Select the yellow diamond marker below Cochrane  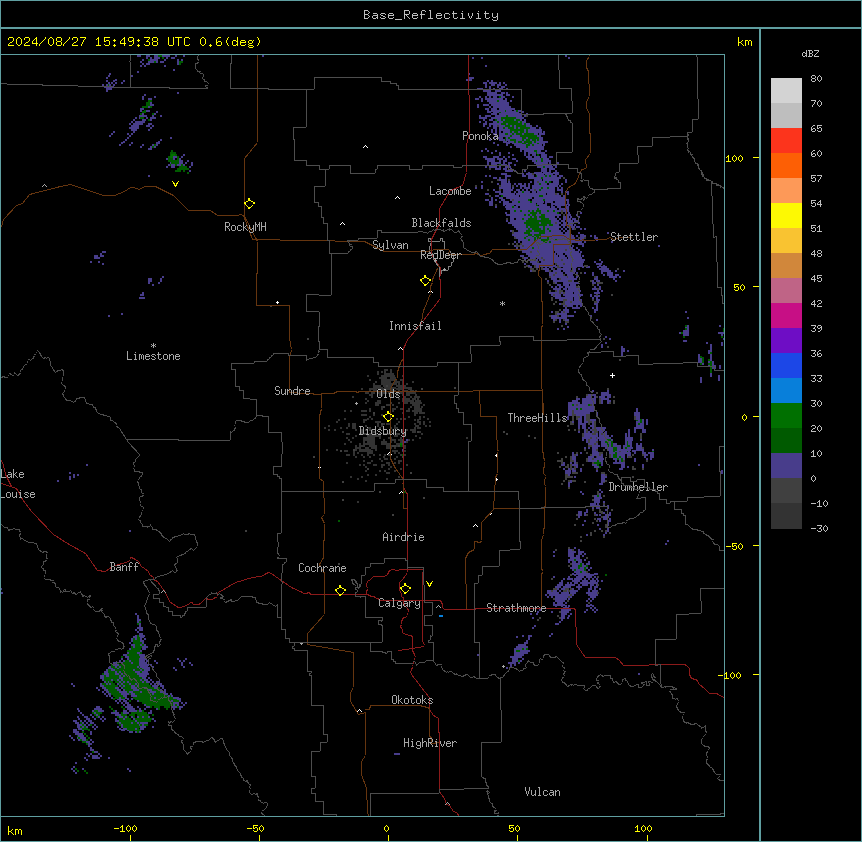(341, 590)
